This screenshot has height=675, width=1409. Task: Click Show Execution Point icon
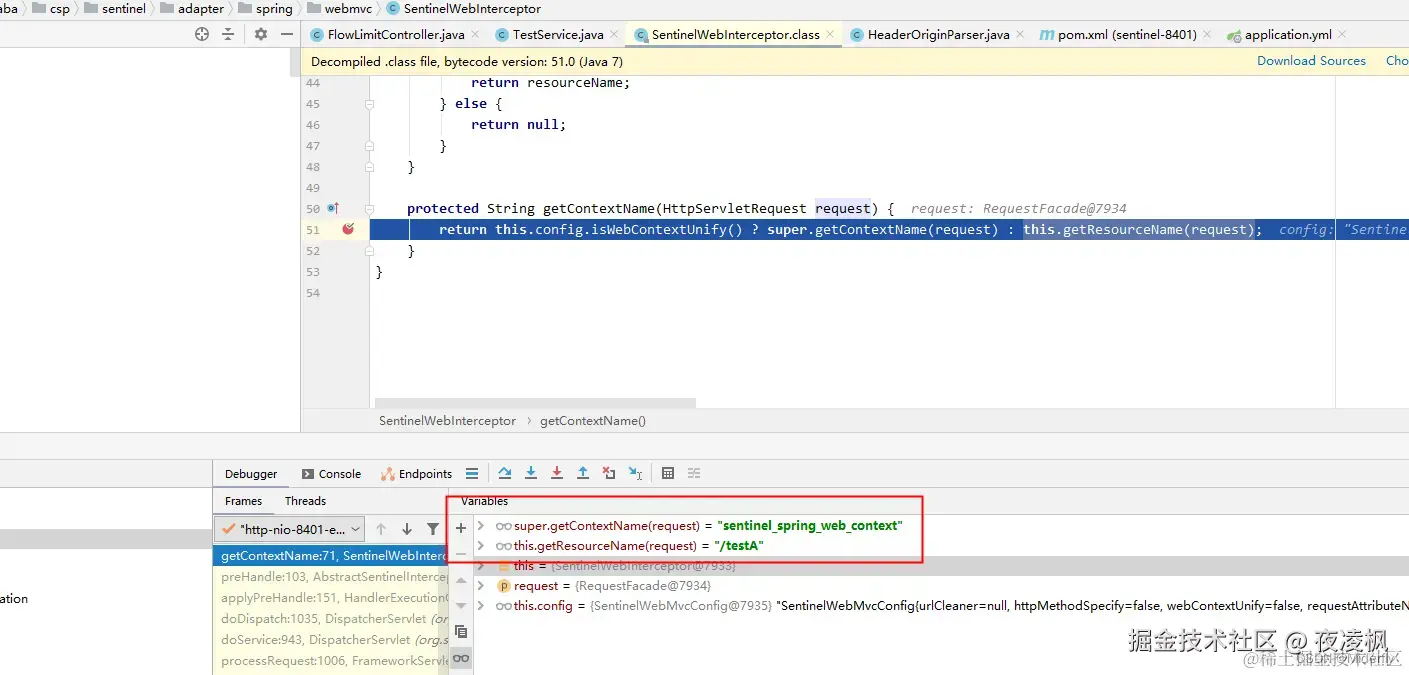click(x=472, y=473)
